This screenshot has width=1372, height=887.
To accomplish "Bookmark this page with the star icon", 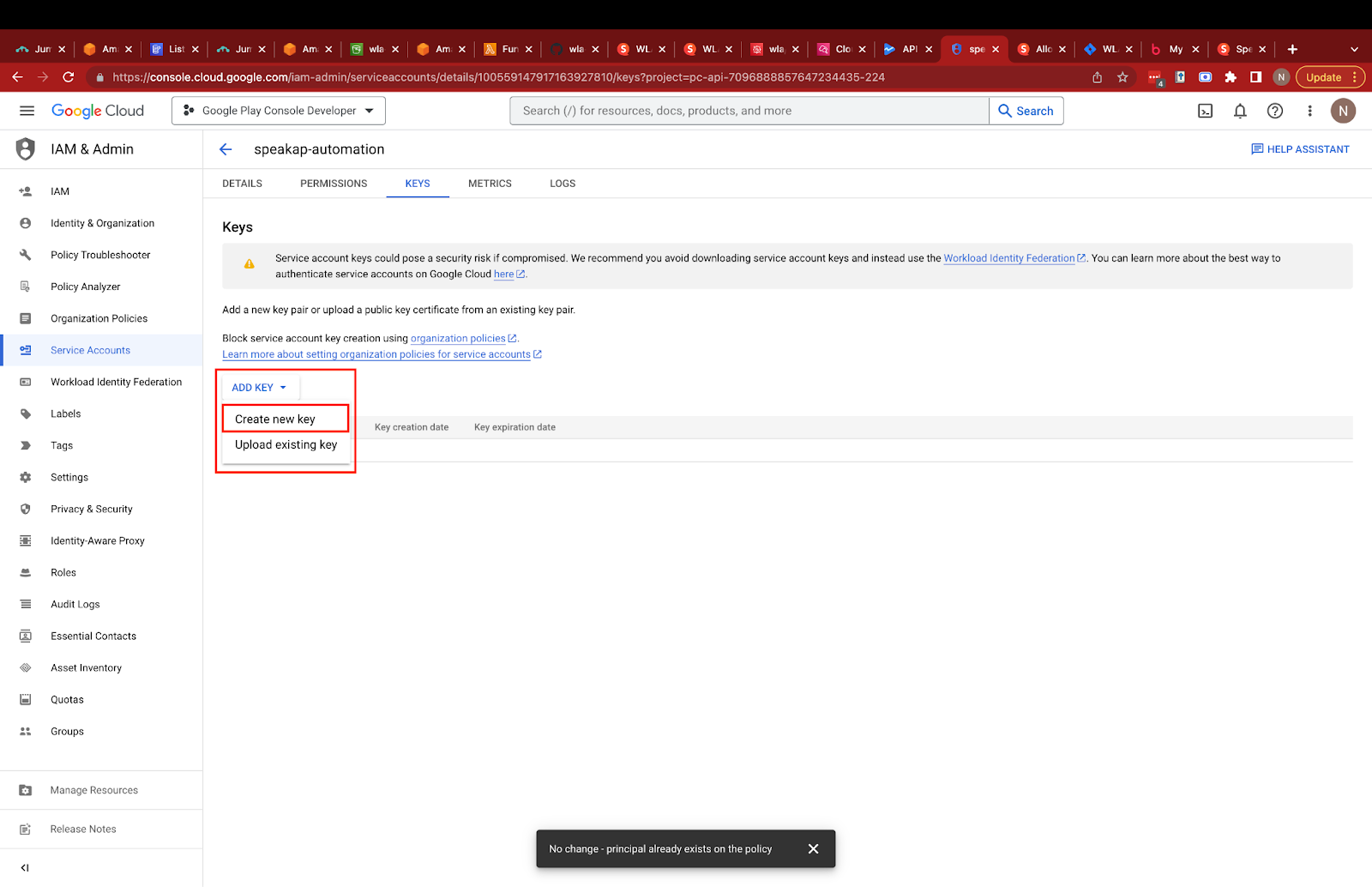I will 1122,77.
